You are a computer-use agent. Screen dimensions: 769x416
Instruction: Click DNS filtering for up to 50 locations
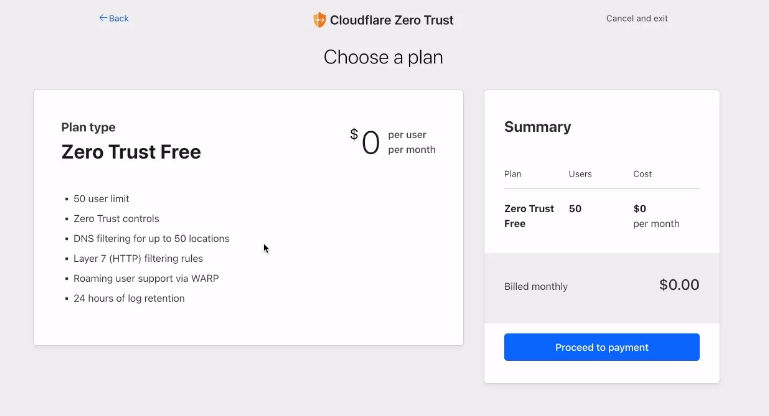(x=151, y=238)
